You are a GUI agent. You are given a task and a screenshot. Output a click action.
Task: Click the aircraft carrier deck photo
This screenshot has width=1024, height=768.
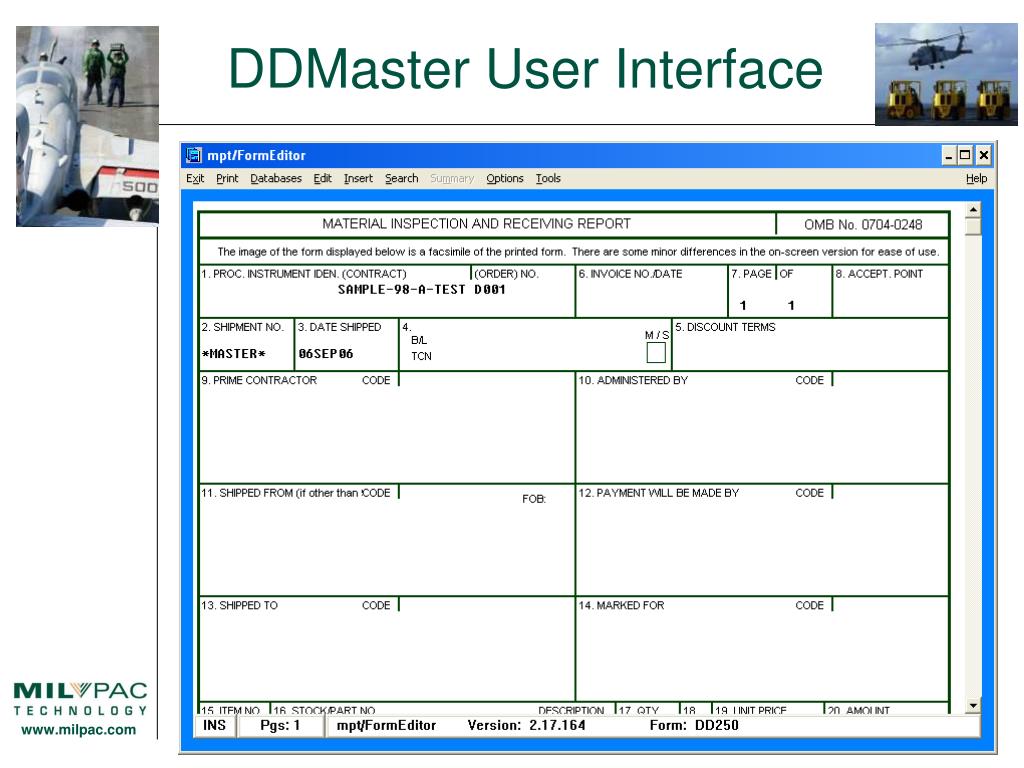pyautogui.click(x=87, y=126)
